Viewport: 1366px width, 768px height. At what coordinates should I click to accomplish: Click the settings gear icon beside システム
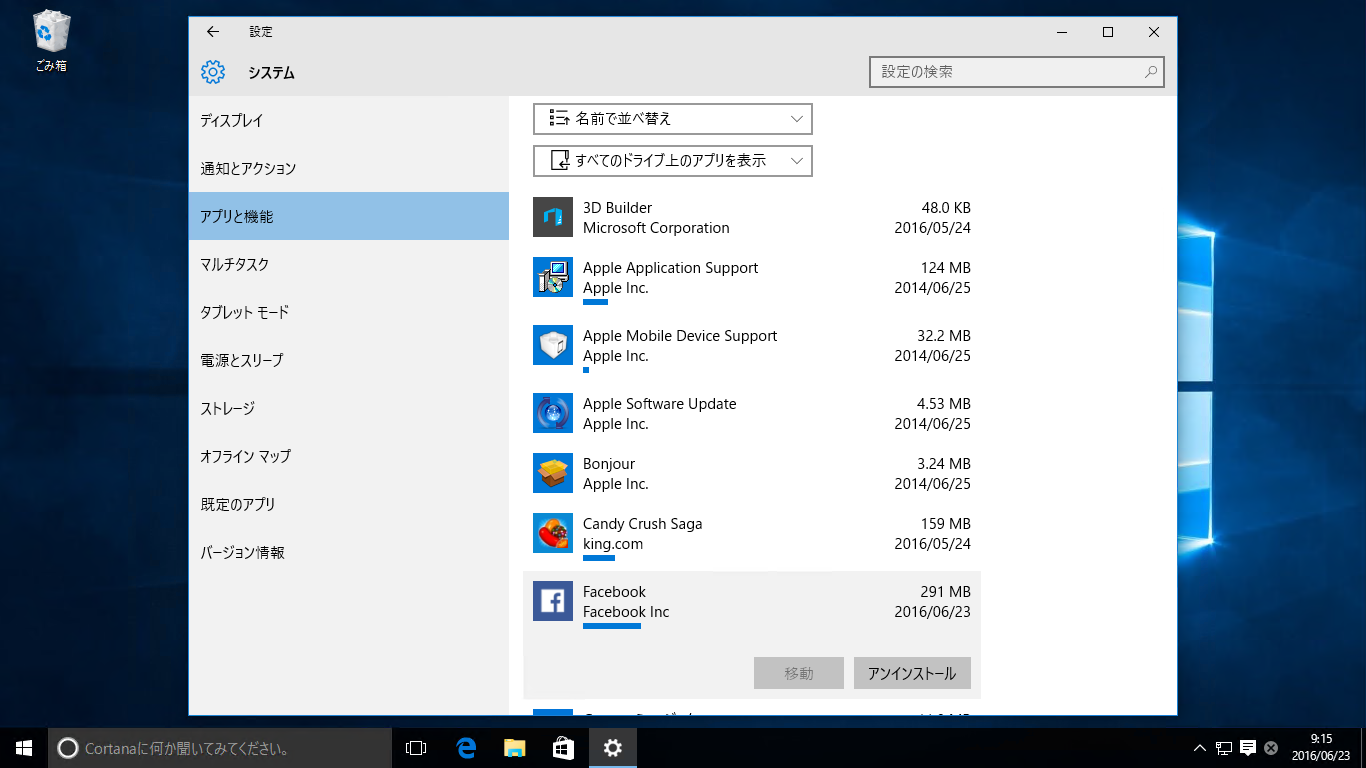click(213, 72)
